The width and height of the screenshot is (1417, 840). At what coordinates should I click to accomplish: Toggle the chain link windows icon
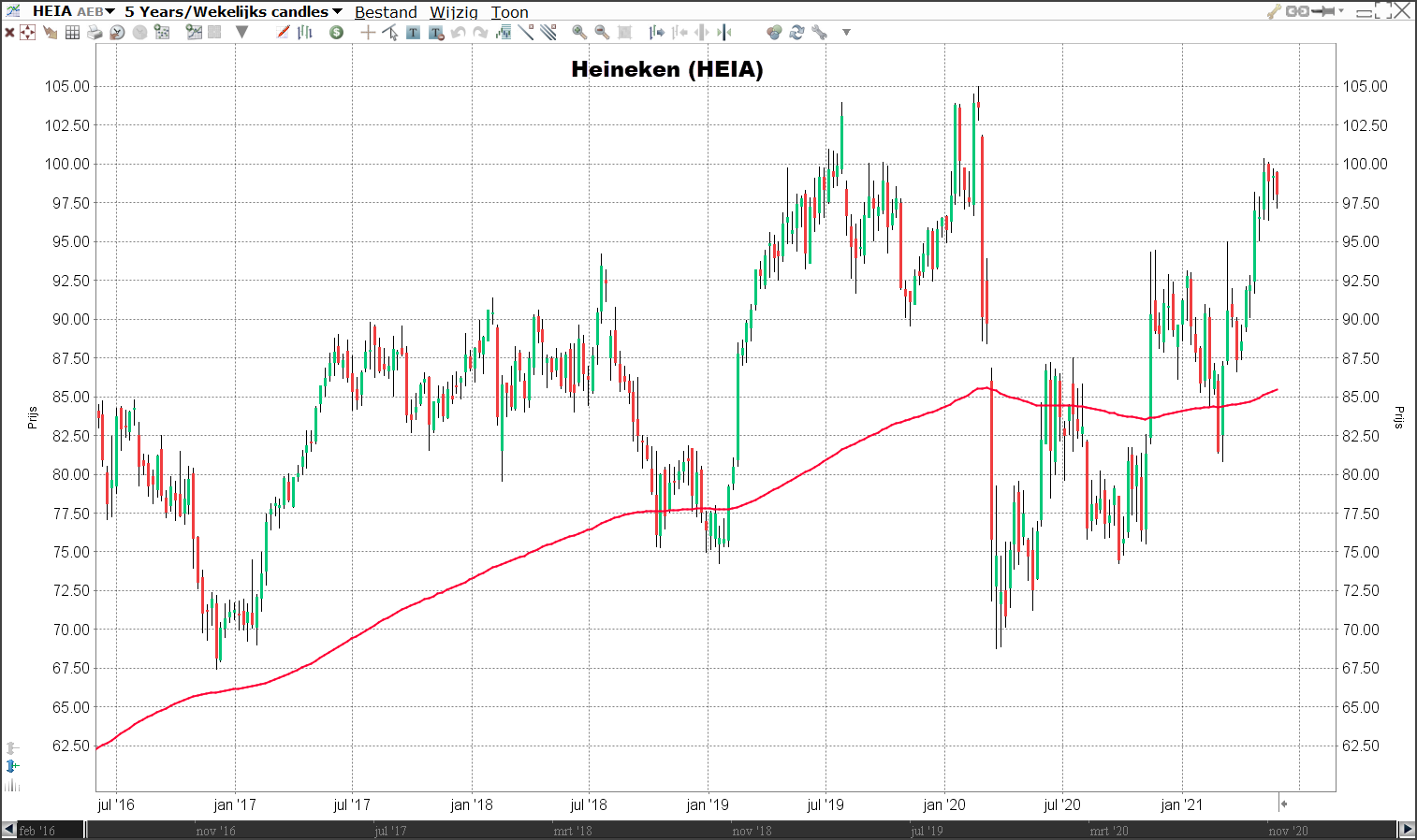tap(1297, 11)
